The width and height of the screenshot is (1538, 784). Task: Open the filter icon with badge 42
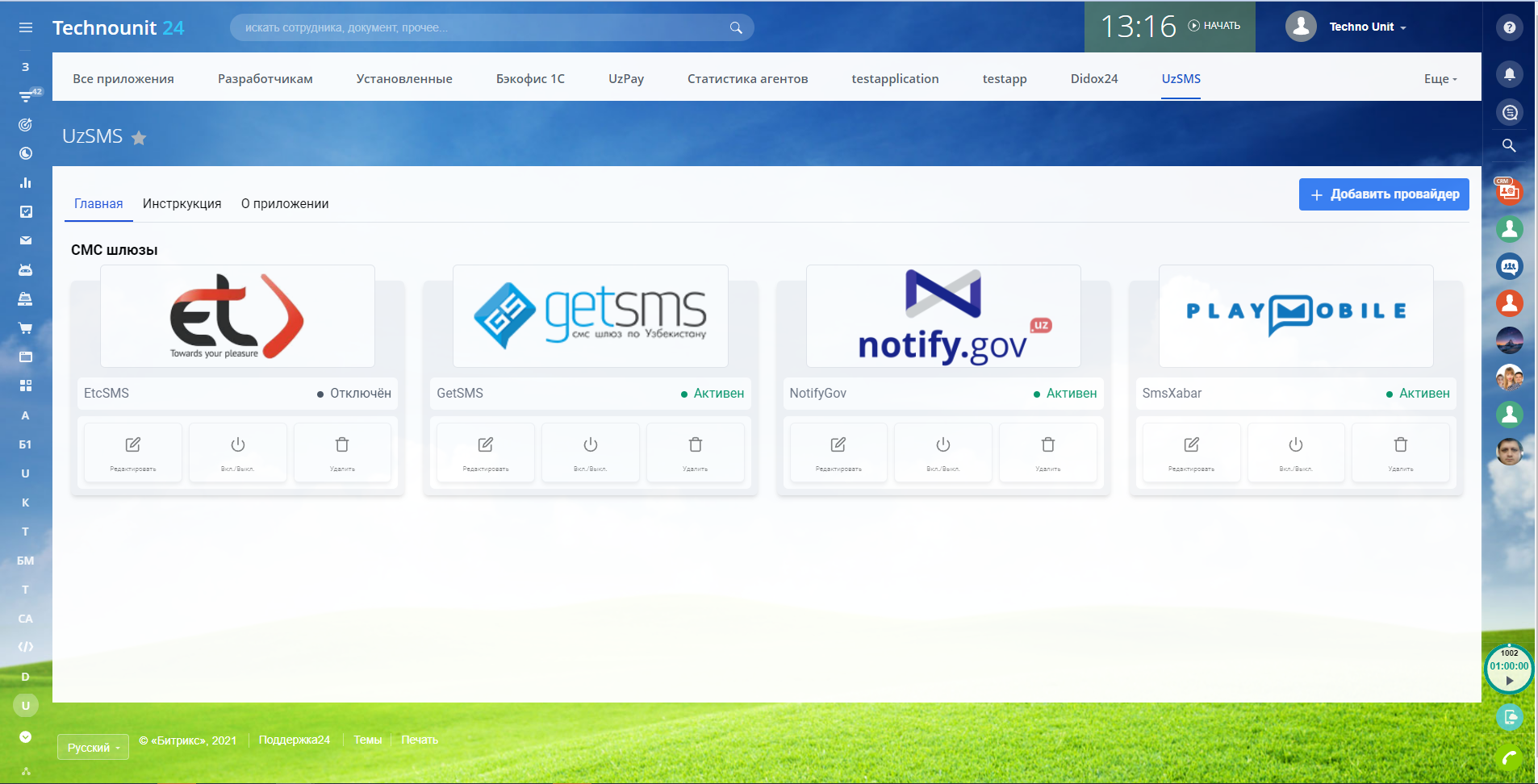pyautogui.click(x=26, y=96)
